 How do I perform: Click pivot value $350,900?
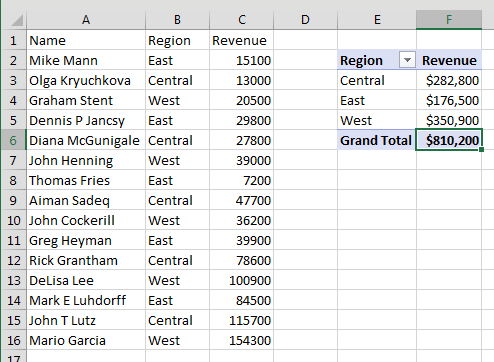pos(449,120)
